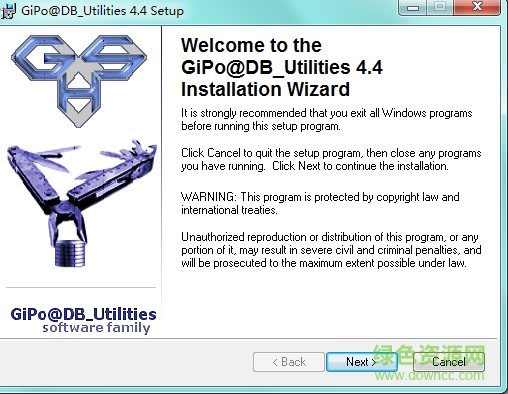Click the multitool pliers image

[82, 203]
